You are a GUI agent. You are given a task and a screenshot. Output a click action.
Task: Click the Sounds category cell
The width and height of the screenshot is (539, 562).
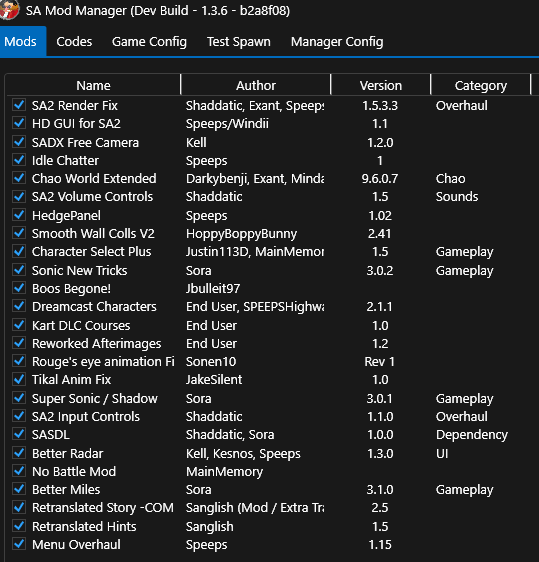[457, 197]
